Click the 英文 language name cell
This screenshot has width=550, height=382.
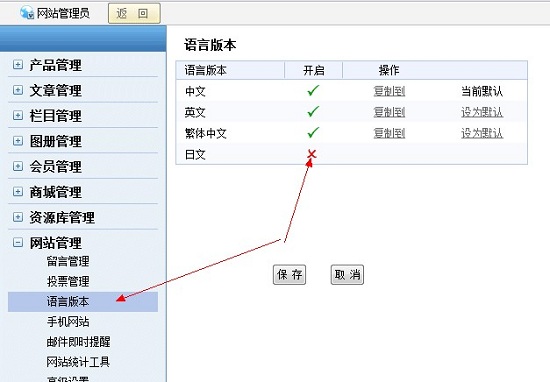pyautogui.click(x=195, y=113)
